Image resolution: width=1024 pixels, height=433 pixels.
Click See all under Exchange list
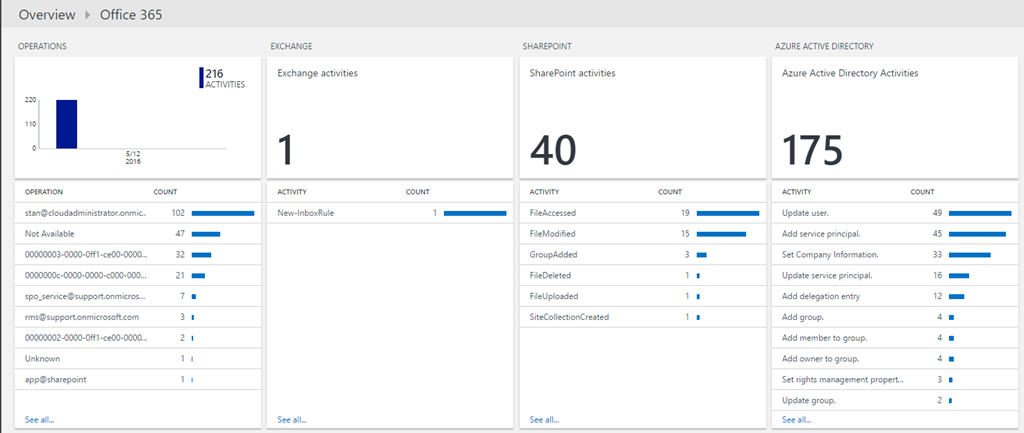coord(292,419)
